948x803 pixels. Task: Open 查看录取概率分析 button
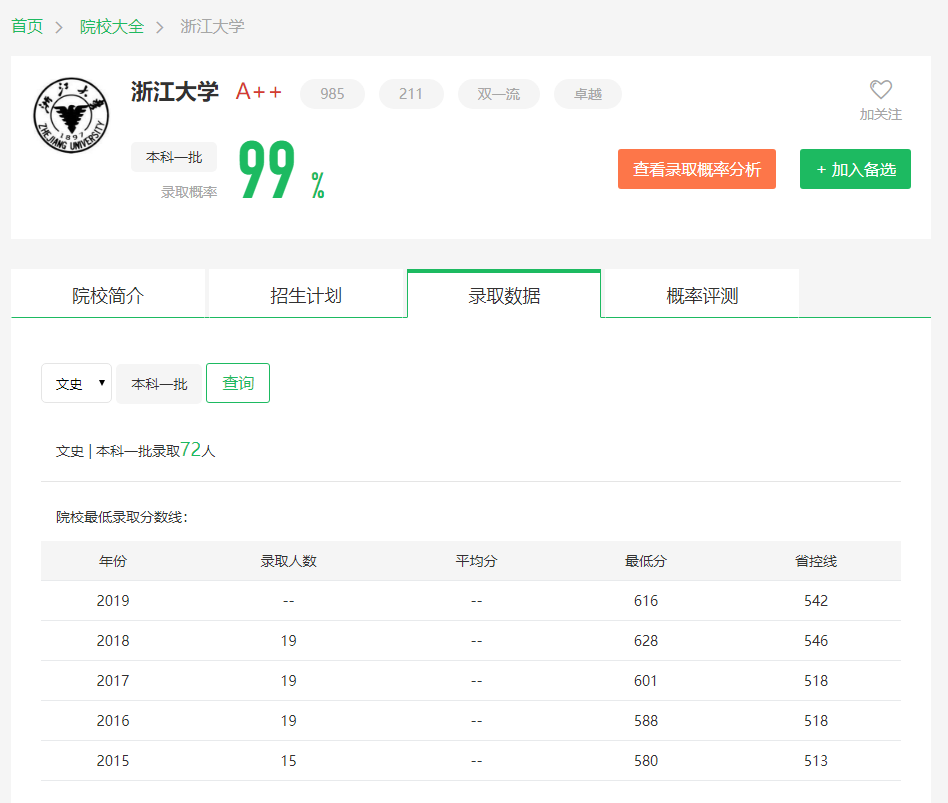click(696, 169)
